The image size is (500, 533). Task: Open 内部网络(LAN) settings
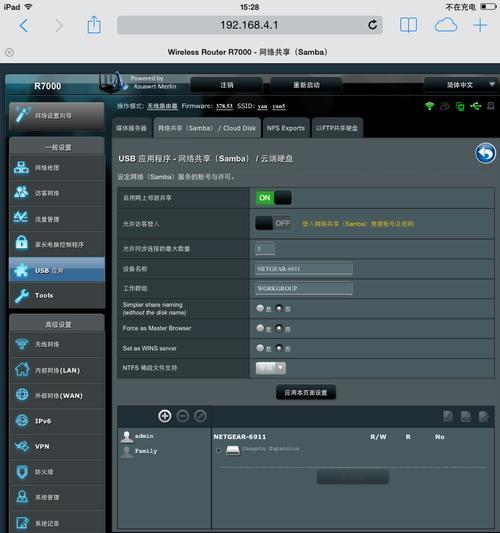[x=57, y=370]
